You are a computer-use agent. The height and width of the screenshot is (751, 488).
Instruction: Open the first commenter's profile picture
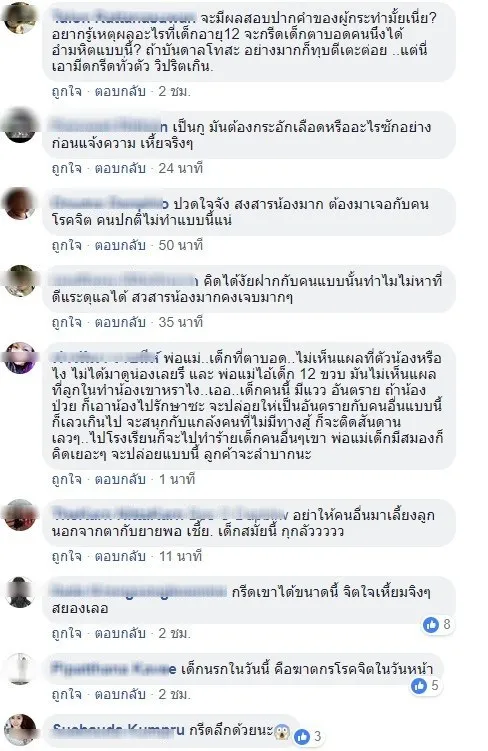click(x=20, y=18)
